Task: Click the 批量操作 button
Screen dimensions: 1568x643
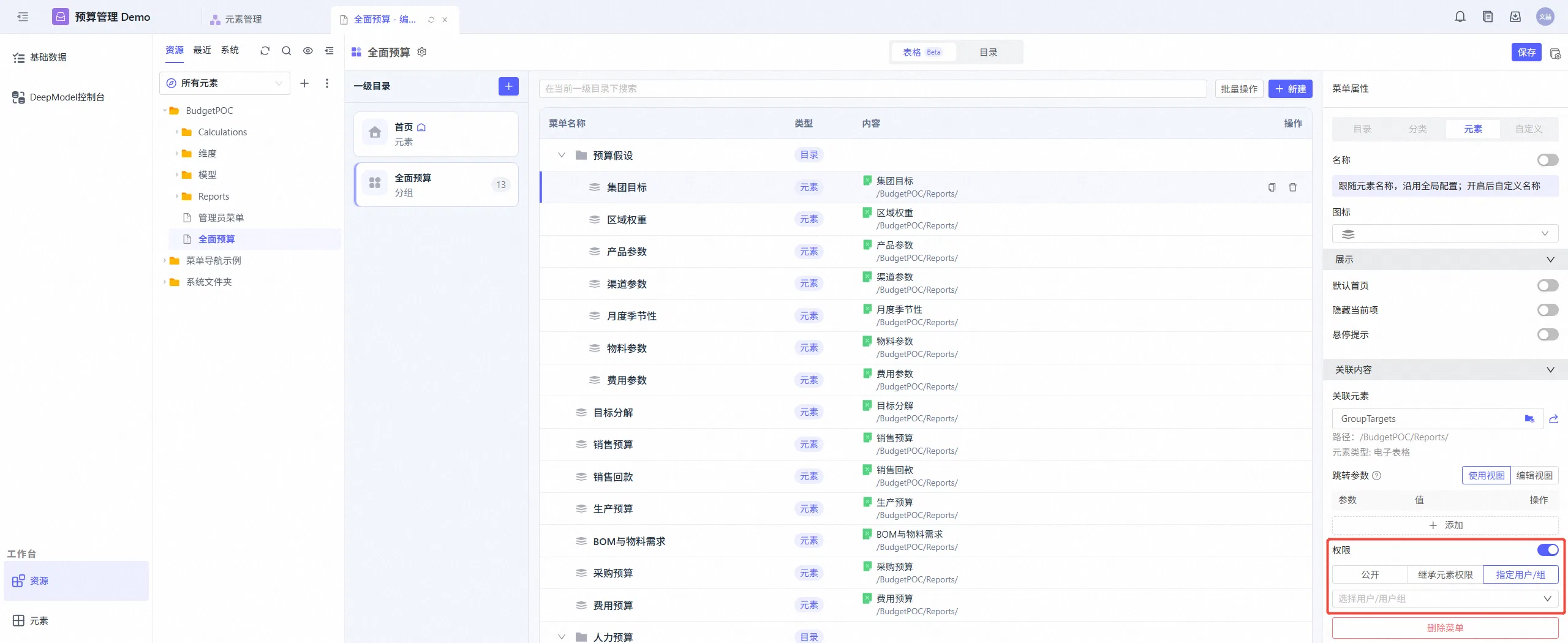Action: [1238, 89]
